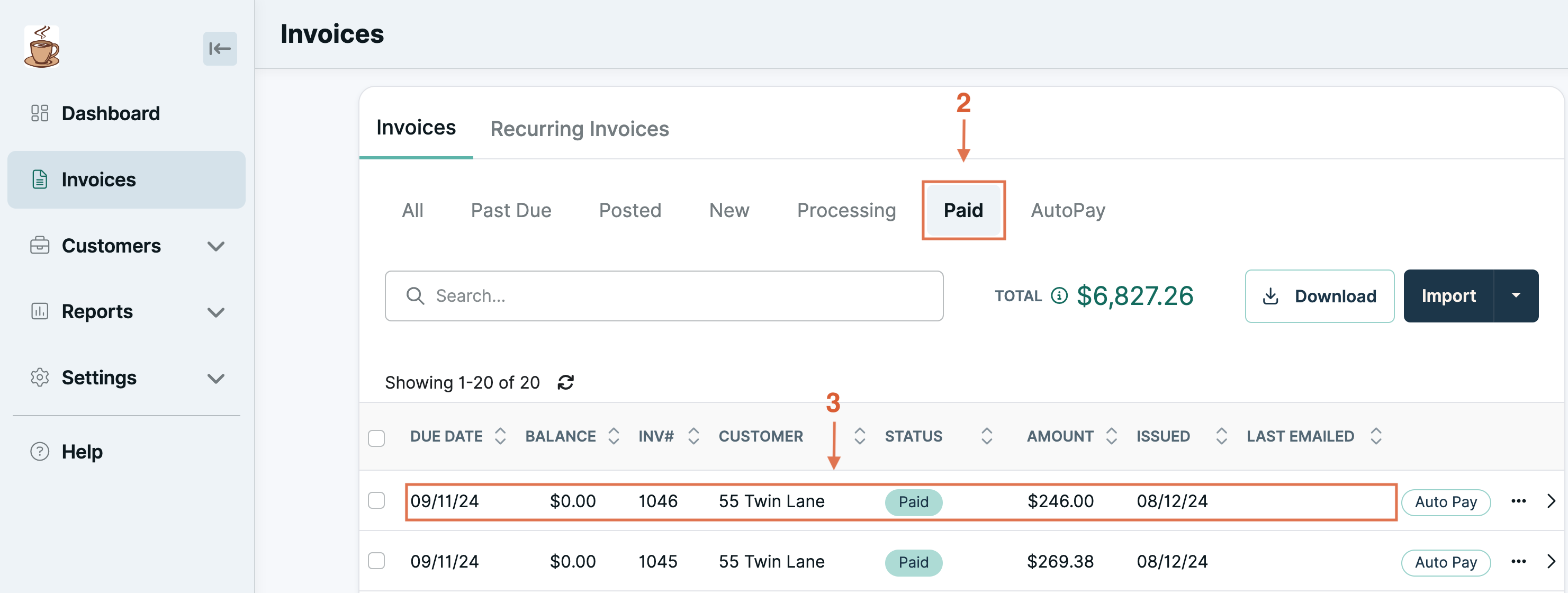
Task: Open the Import dropdown arrow
Action: click(x=1516, y=296)
